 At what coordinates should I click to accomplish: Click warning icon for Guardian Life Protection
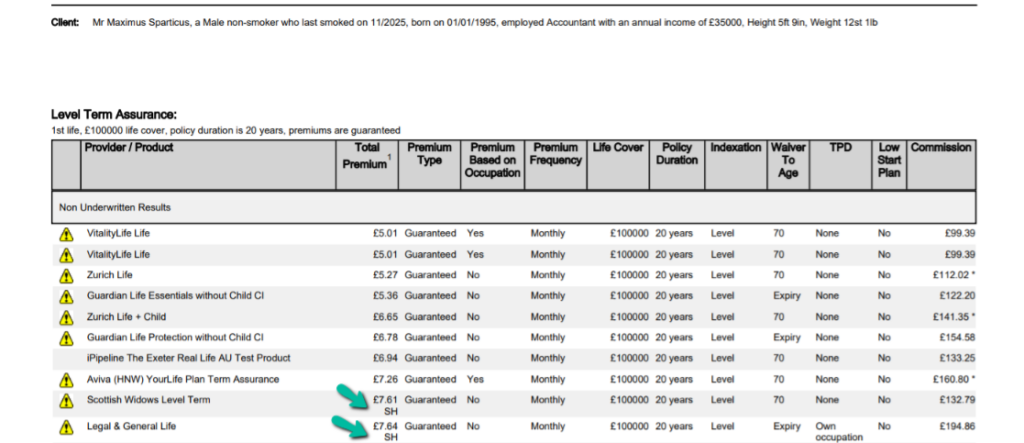pos(66,338)
